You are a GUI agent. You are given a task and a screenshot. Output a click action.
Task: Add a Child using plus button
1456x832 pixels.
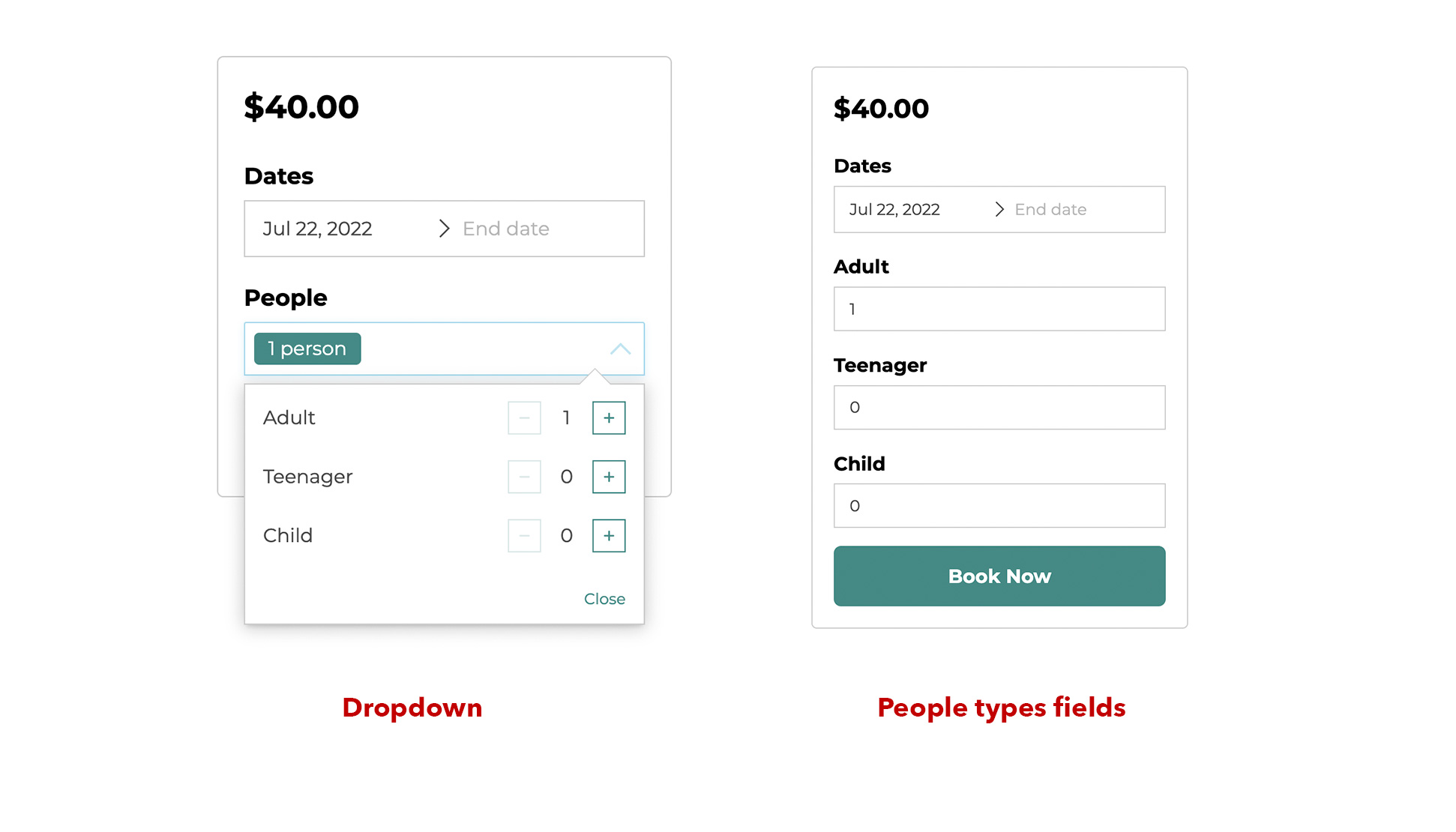(x=609, y=536)
